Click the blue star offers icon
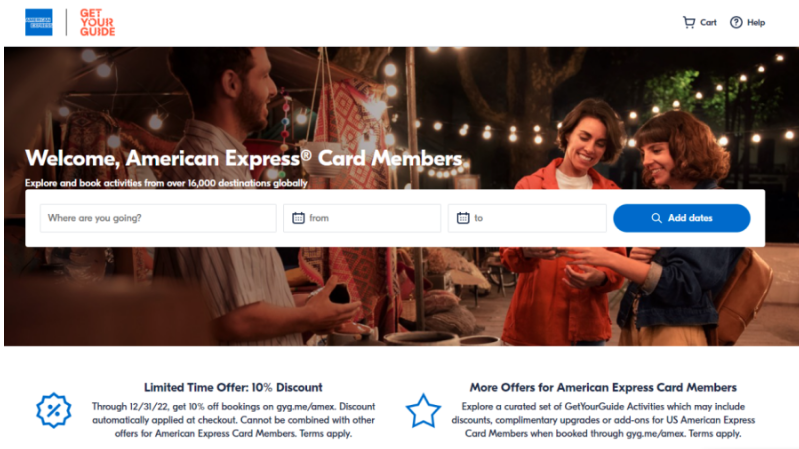 (x=423, y=411)
